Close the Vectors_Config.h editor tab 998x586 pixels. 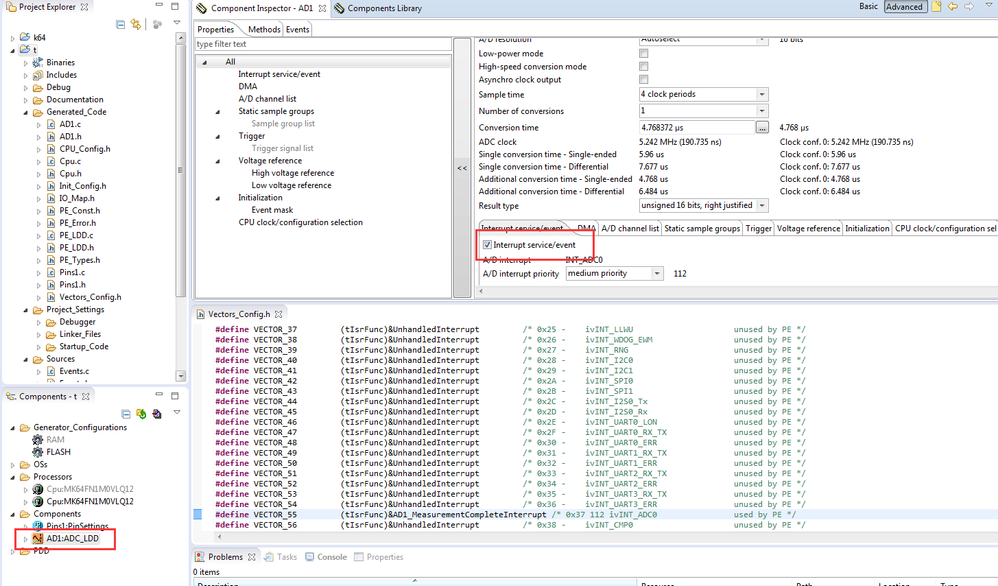[278, 314]
